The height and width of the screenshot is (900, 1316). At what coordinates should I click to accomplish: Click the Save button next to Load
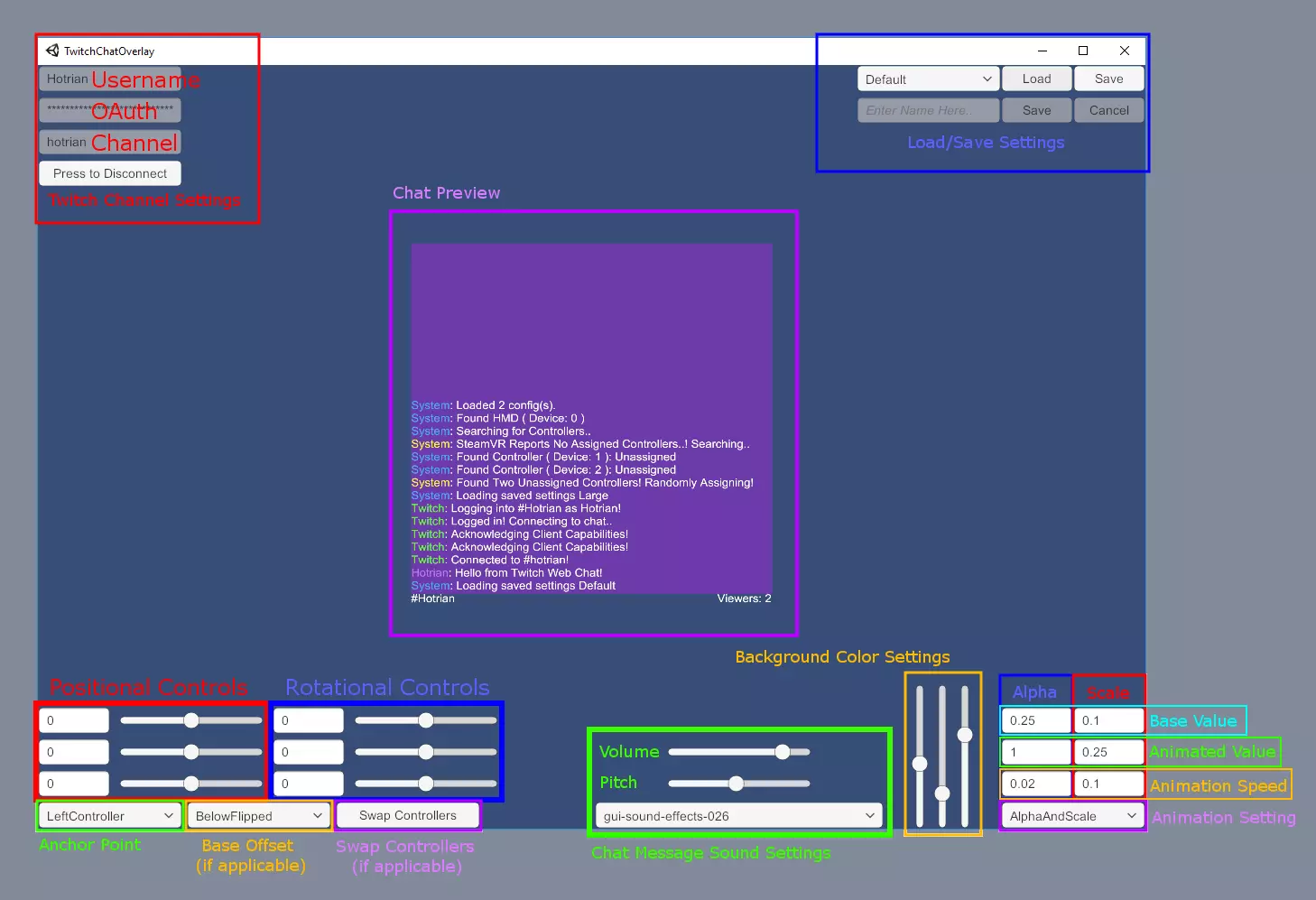[x=1108, y=79]
